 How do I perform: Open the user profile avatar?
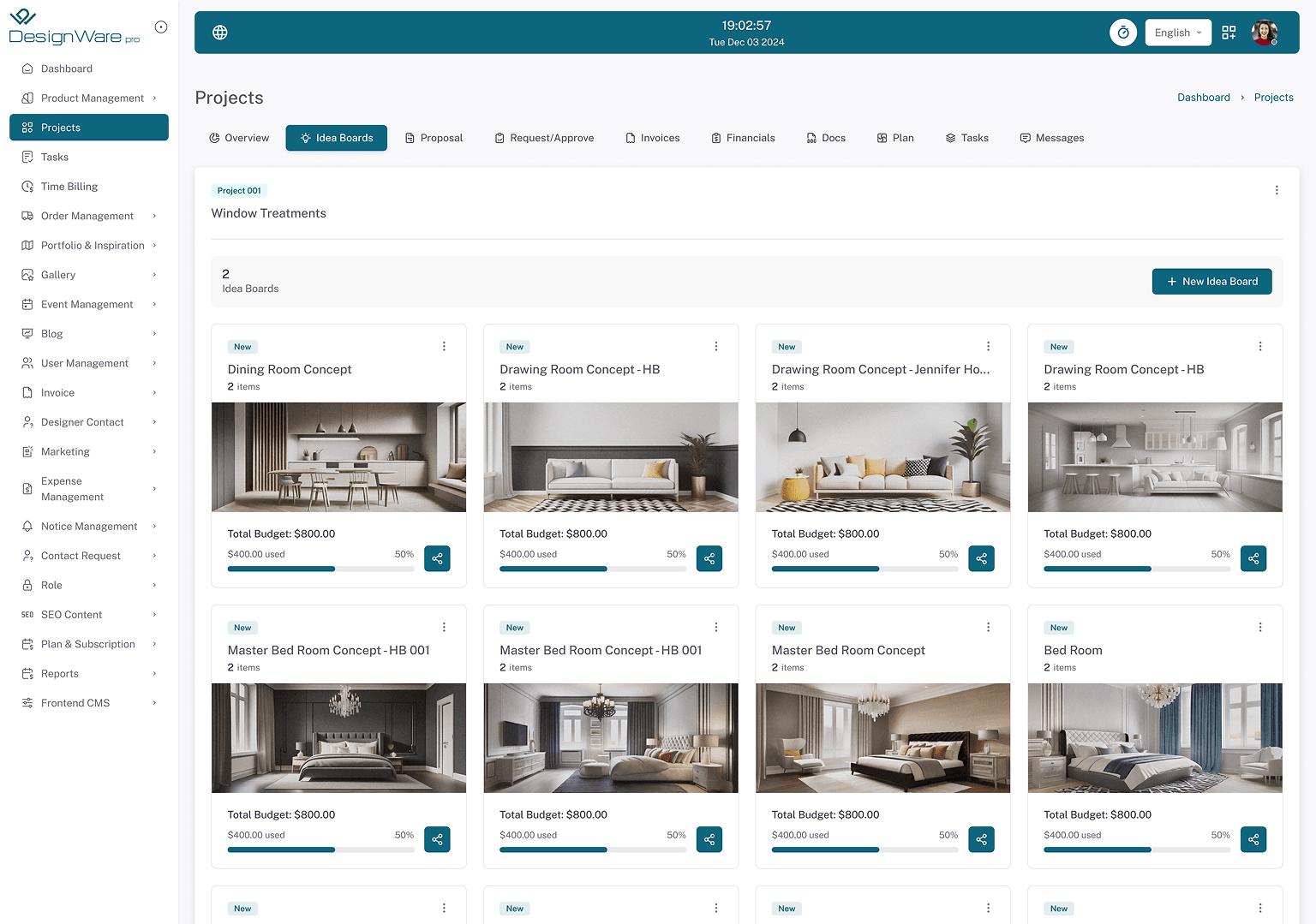(x=1265, y=33)
